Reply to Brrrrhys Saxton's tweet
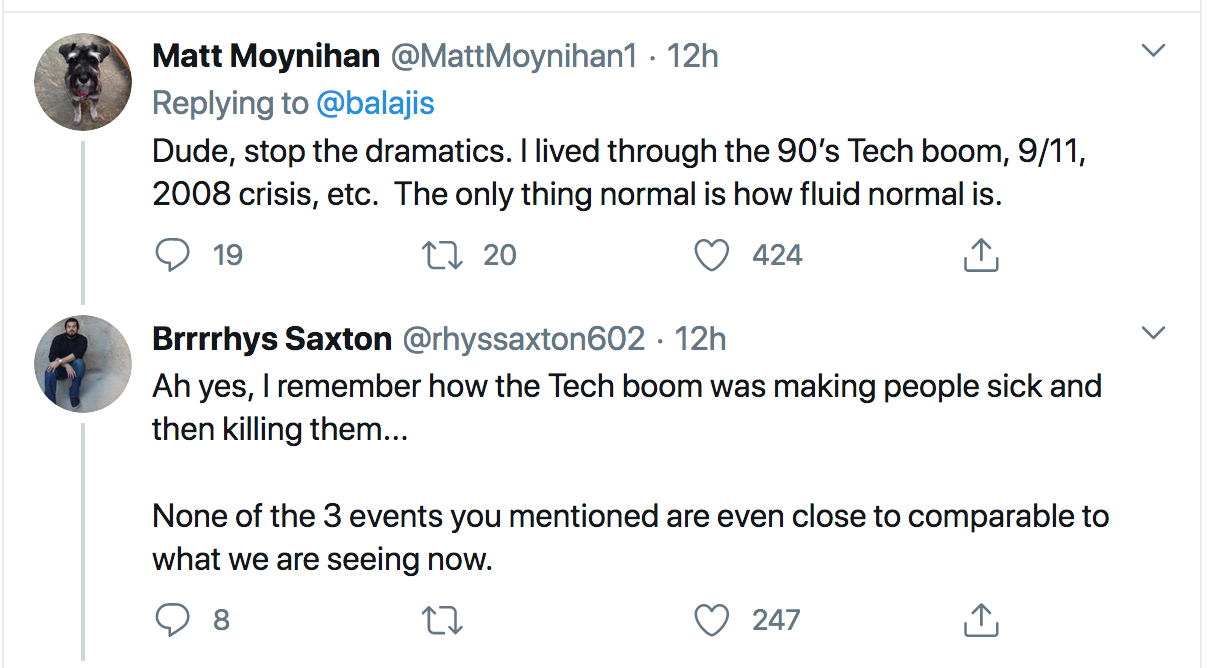The width and height of the screenshot is (1228, 668). click(x=174, y=621)
